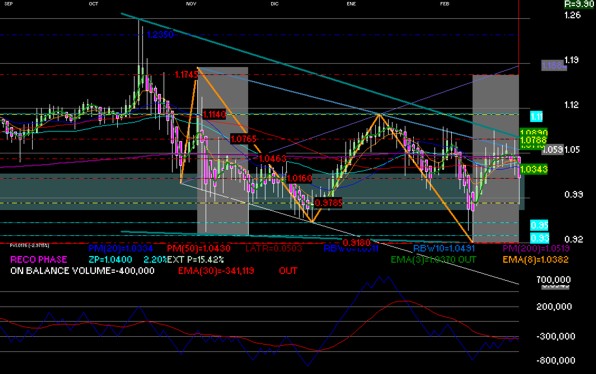Click the green 1.0890 price tag

click(534, 133)
